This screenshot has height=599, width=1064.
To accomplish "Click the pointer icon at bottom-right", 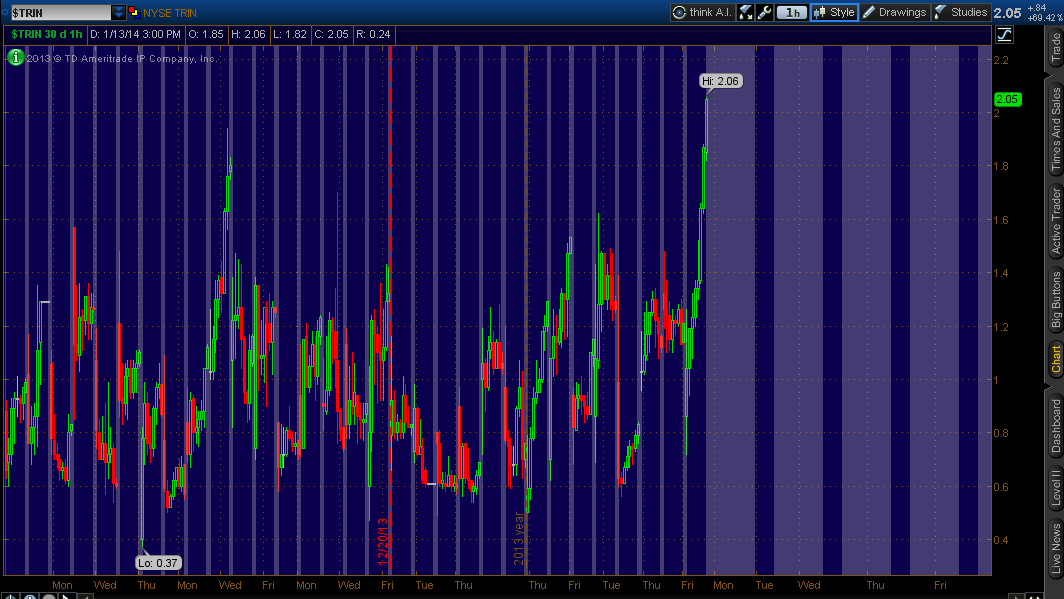I will 1016,596.
